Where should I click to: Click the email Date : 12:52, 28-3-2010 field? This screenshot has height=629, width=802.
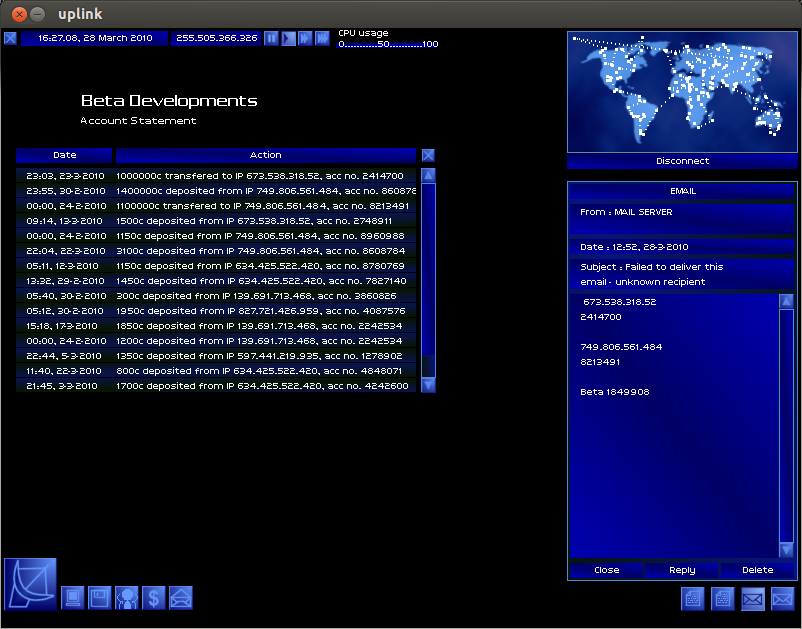[682, 247]
